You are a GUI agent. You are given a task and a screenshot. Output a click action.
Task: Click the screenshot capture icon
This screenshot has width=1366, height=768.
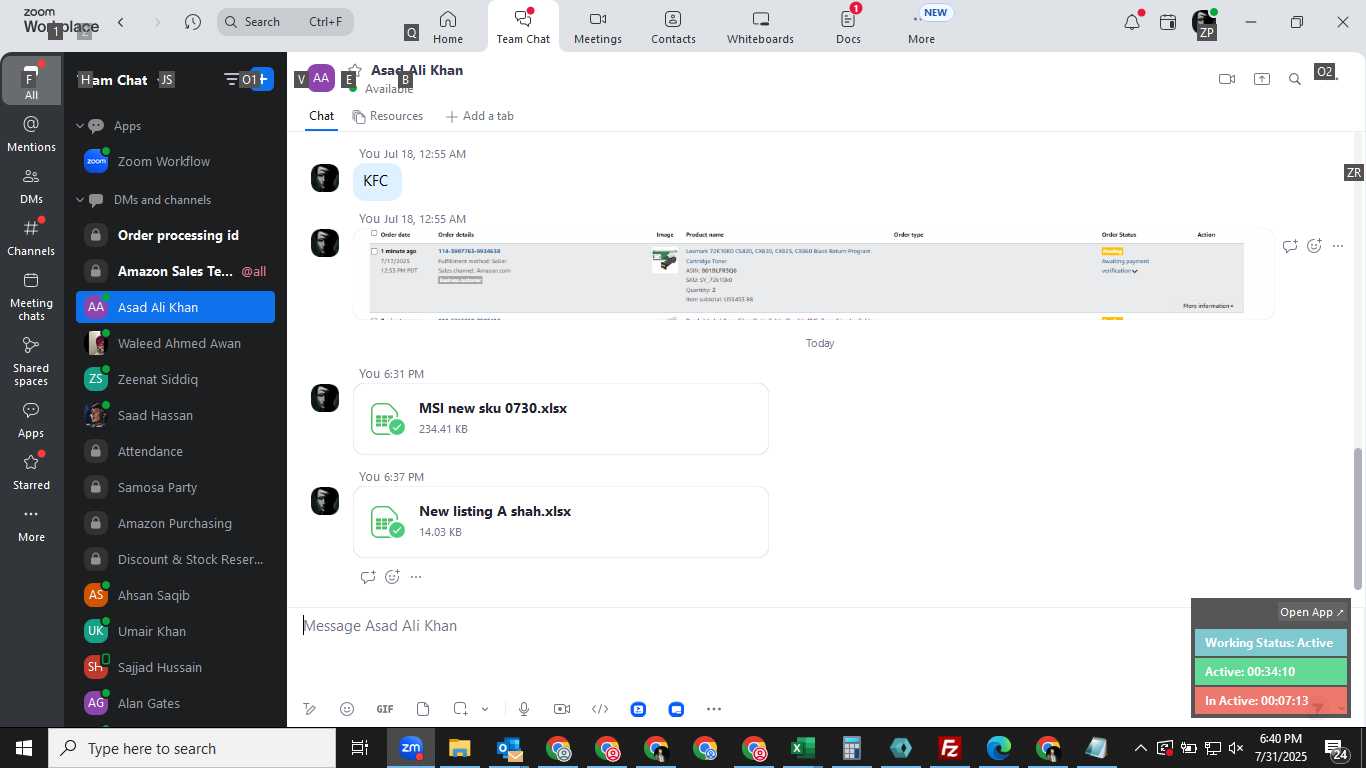[460, 709]
